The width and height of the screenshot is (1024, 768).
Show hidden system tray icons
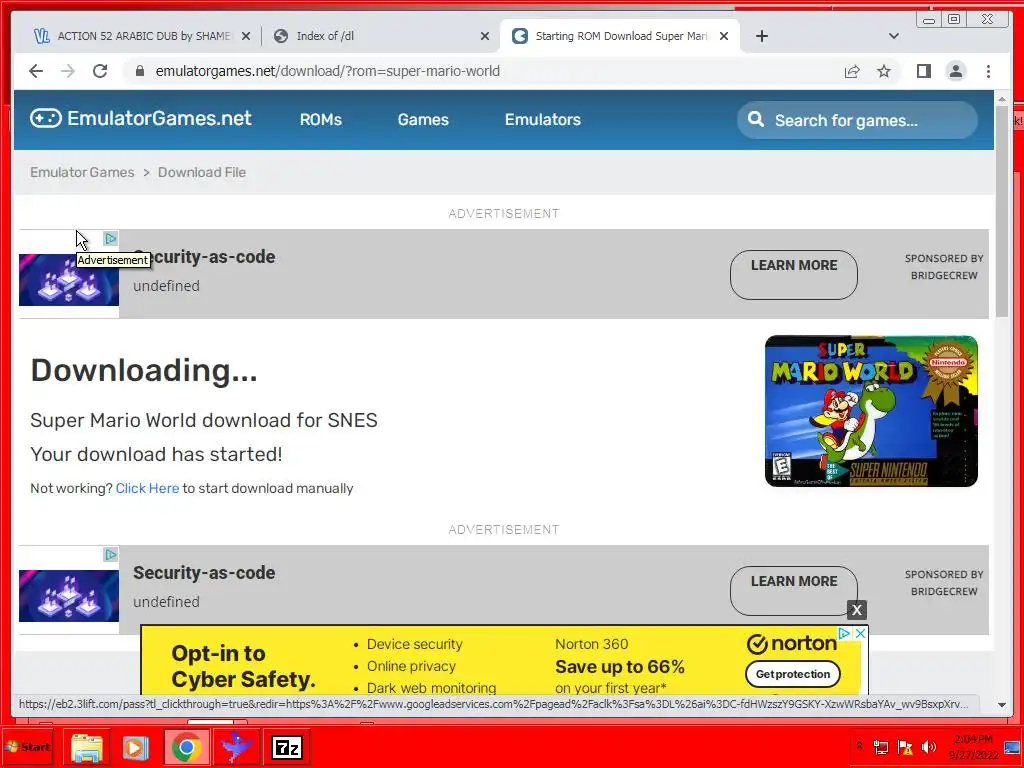[x=859, y=746]
